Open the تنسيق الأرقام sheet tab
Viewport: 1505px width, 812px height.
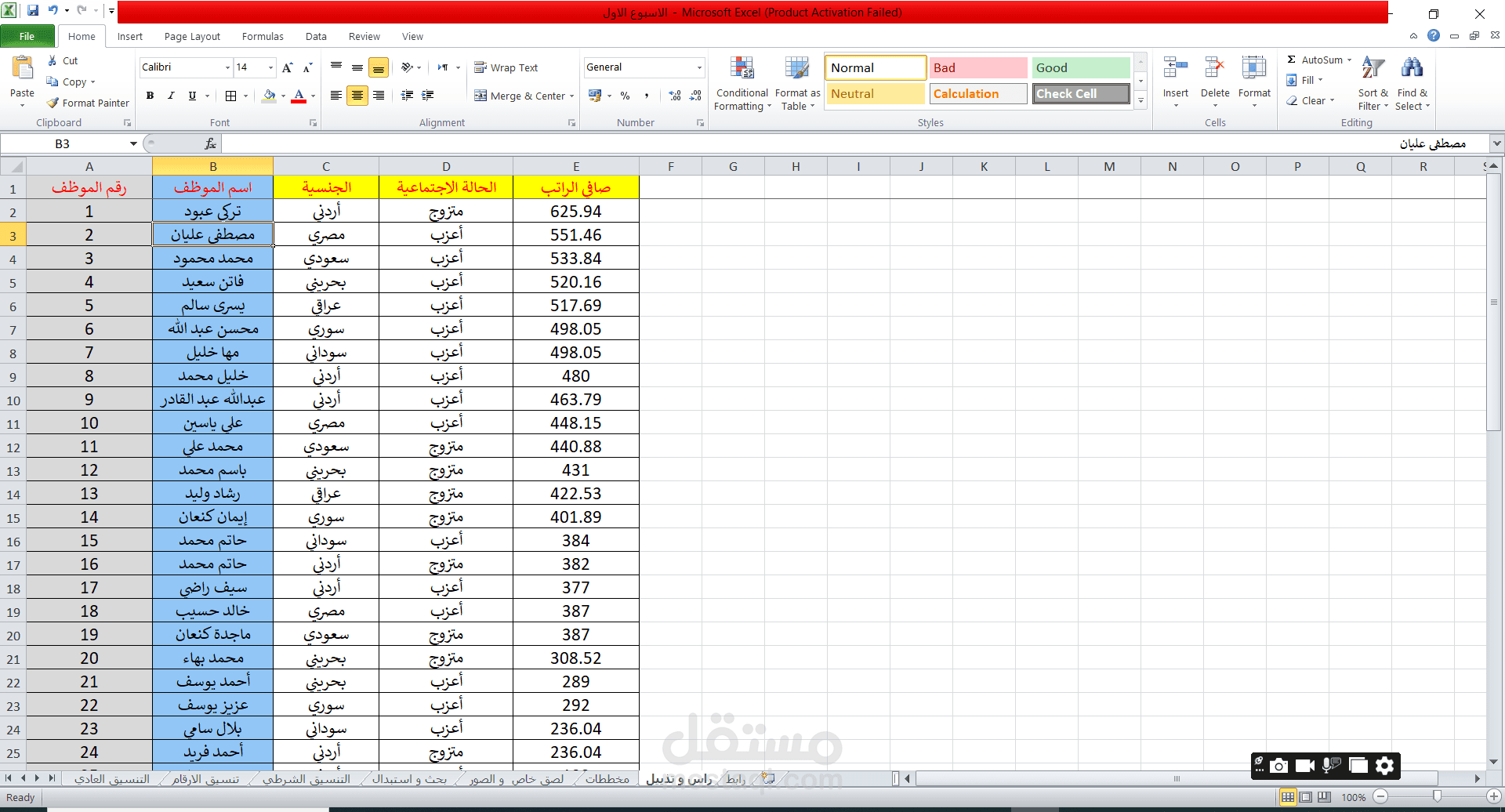pyautogui.click(x=205, y=778)
